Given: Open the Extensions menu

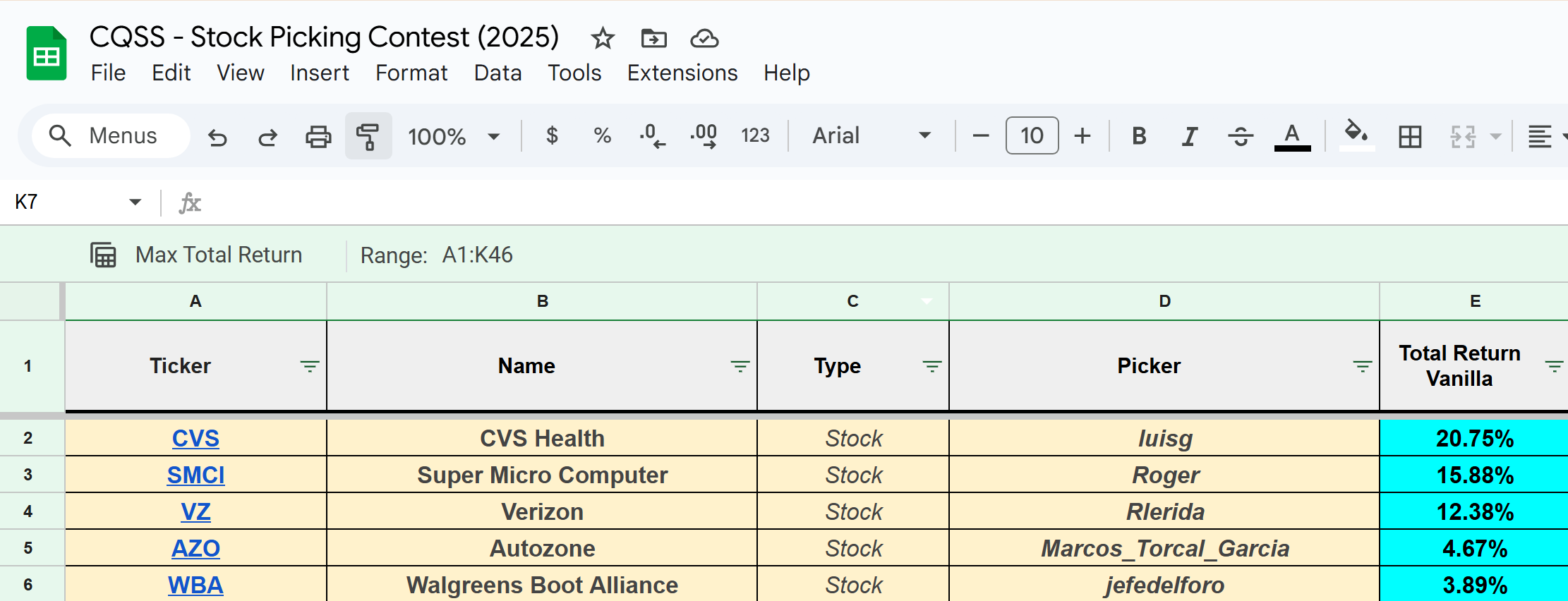Looking at the screenshot, I should 682,73.
